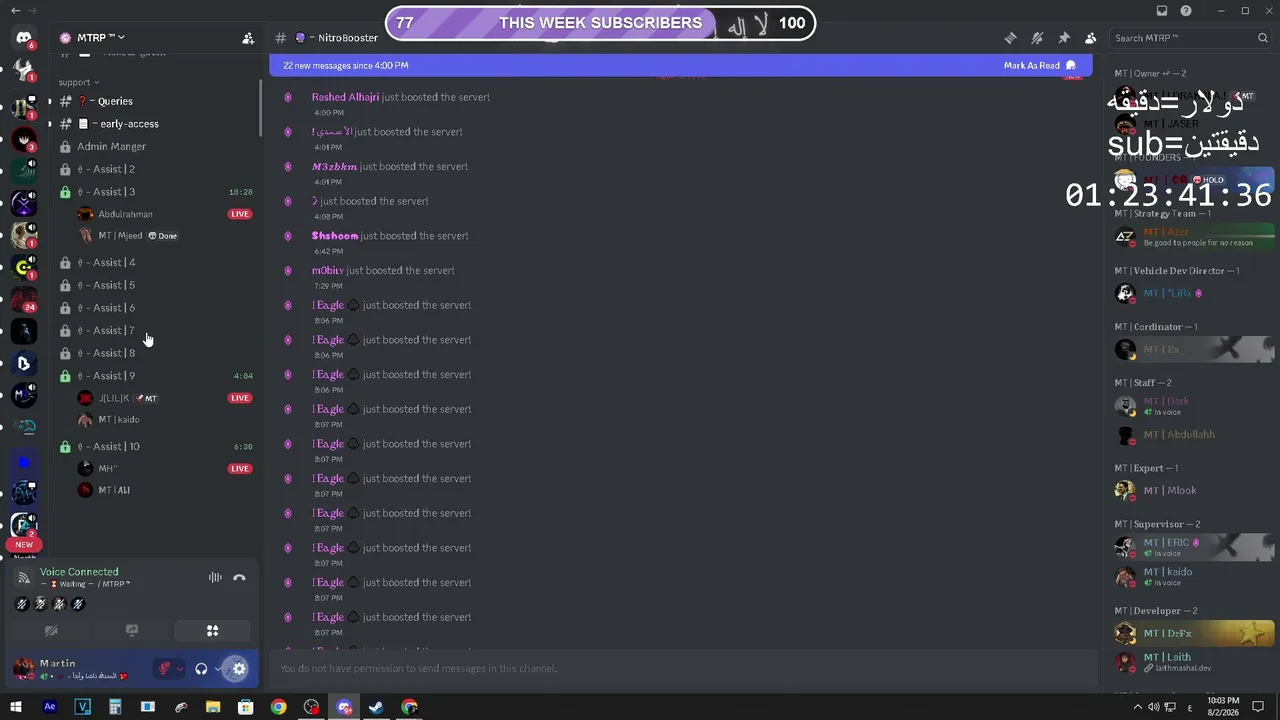Collapse the support category

click(x=78, y=82)
